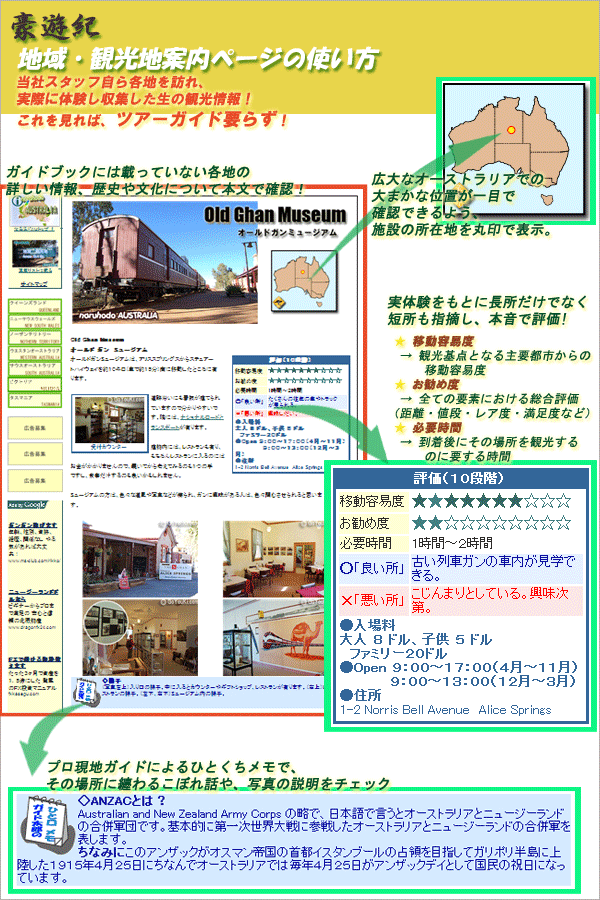Click the first 広告募集 ad box
This screenshot has width=600, height=900.
point(35,428)
